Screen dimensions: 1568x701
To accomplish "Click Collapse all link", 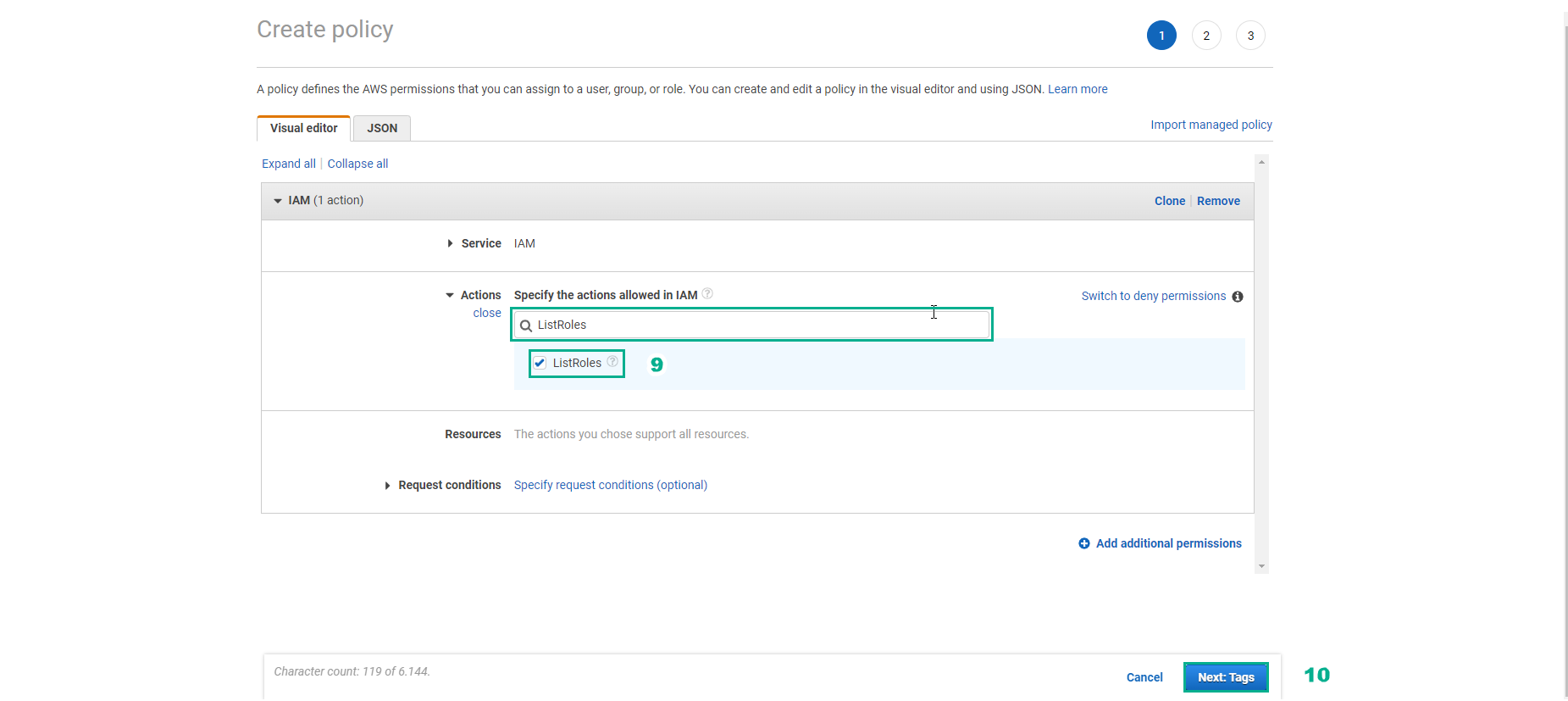I will pyautogui.click(x=357, y=164).
